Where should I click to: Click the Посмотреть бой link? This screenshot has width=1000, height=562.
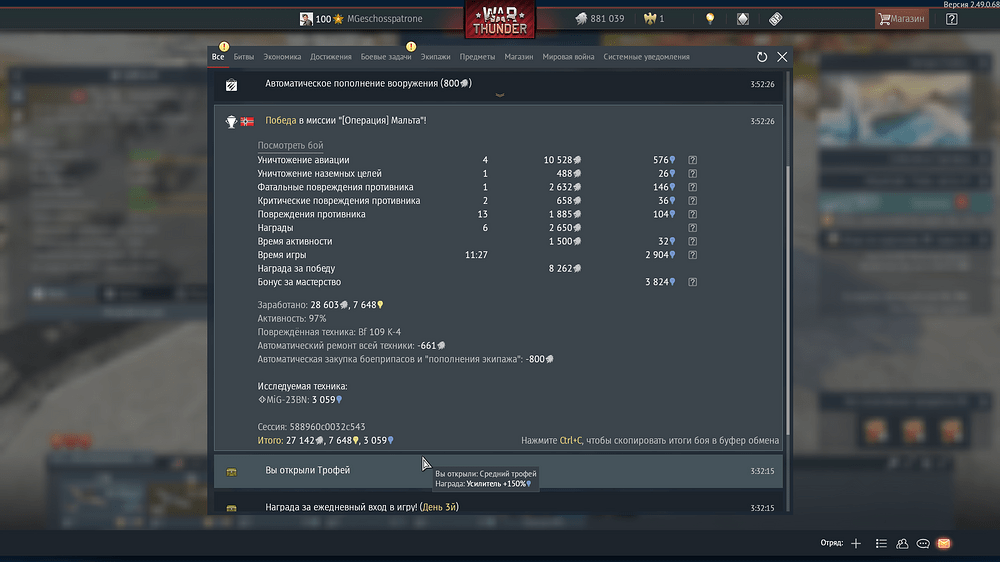pos(290,145)
